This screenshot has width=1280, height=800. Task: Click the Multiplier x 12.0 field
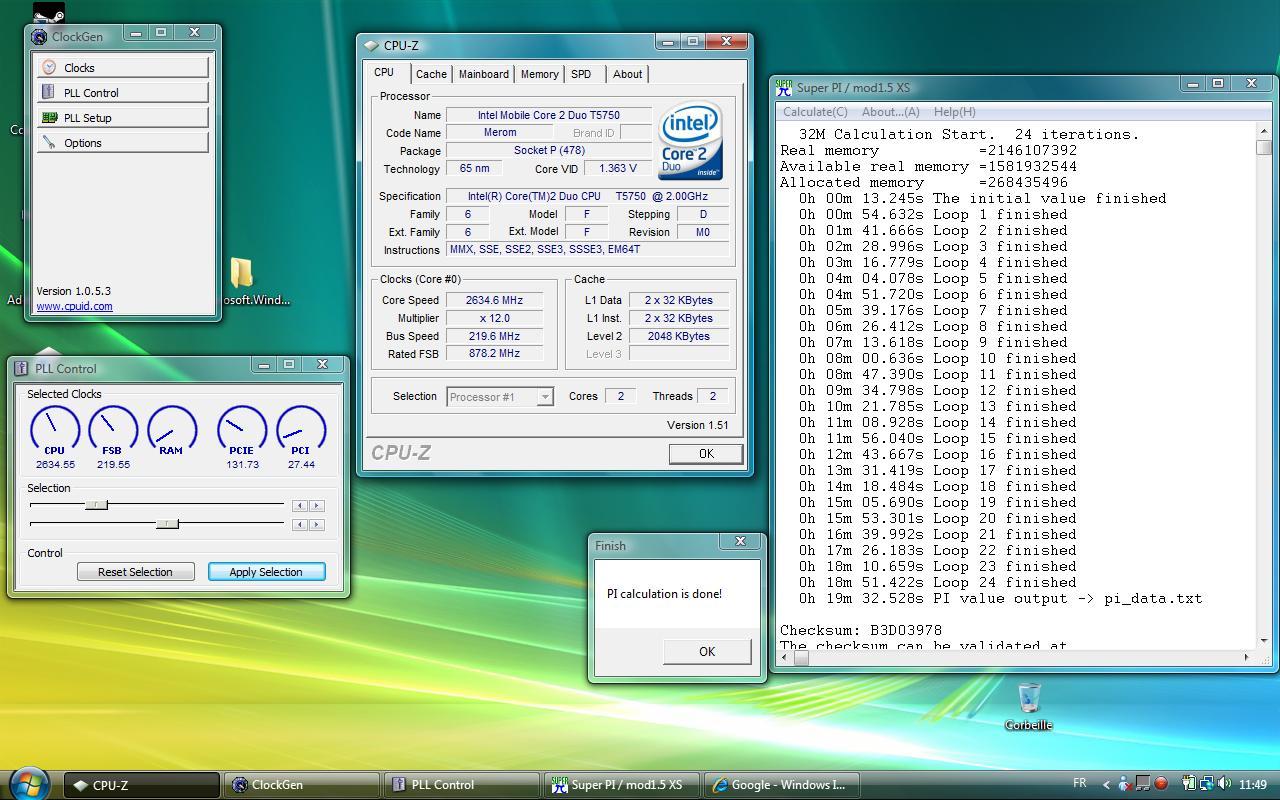pos(496,318)
